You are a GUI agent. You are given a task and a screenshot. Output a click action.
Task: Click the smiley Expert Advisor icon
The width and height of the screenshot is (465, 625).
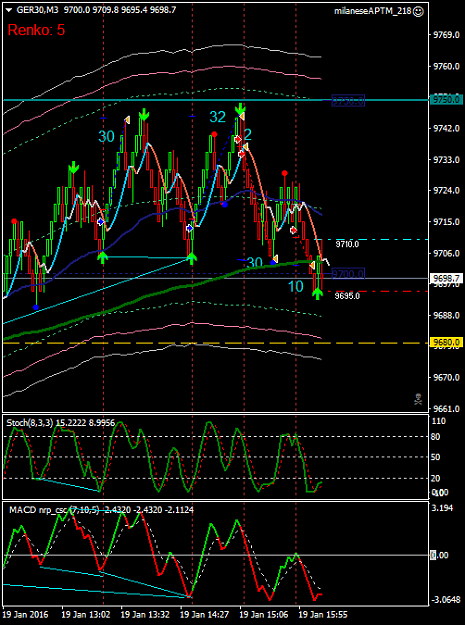pos(418,12)
